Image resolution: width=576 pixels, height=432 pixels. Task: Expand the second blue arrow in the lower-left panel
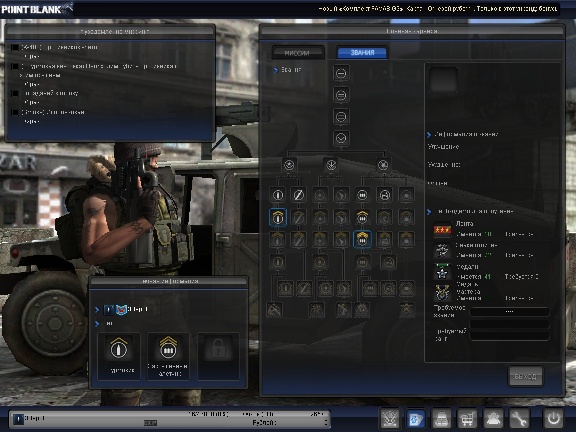click(97, 324)
